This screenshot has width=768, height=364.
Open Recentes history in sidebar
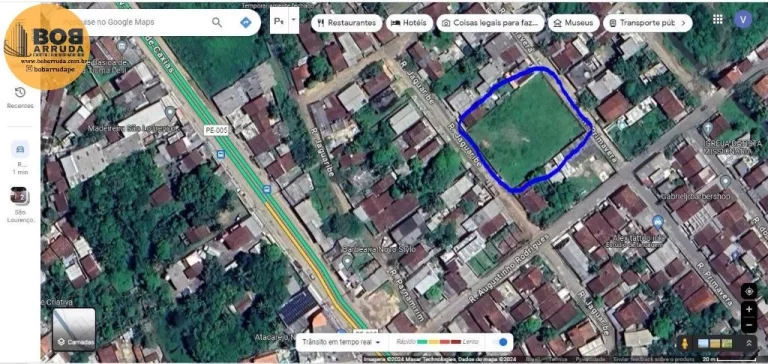pos(20,97)
